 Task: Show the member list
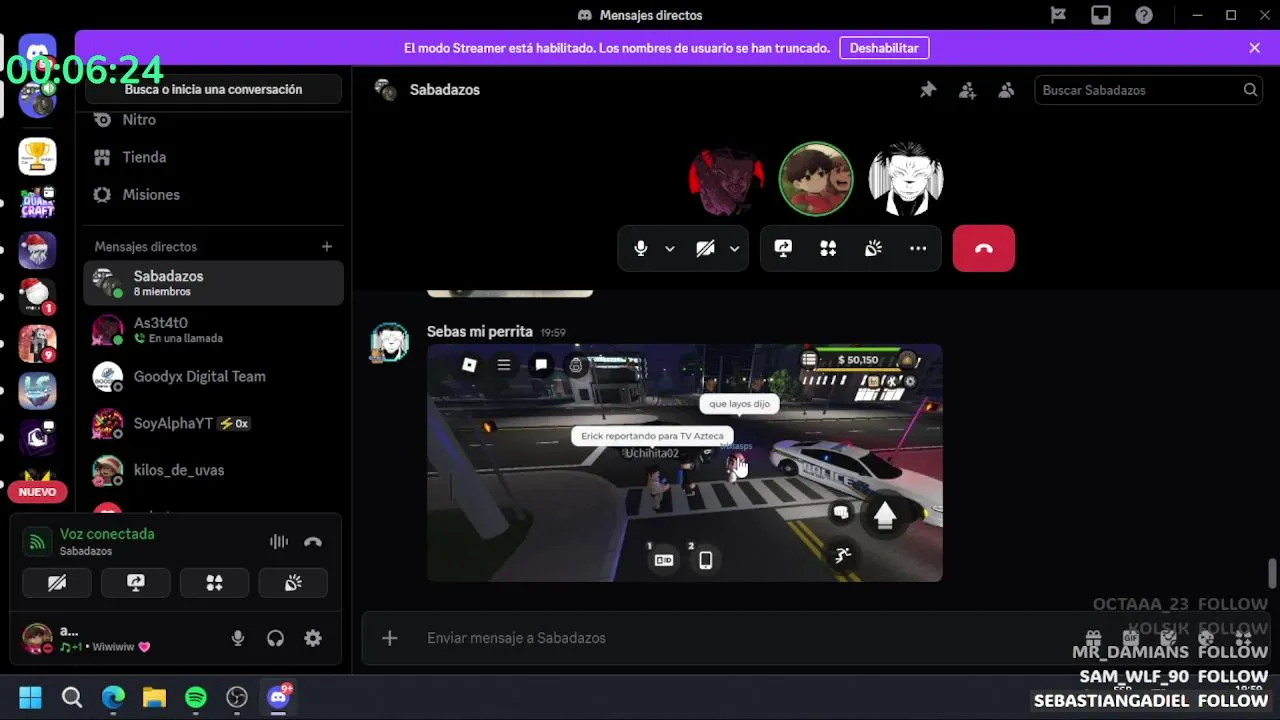click(x=1006, y=90)
